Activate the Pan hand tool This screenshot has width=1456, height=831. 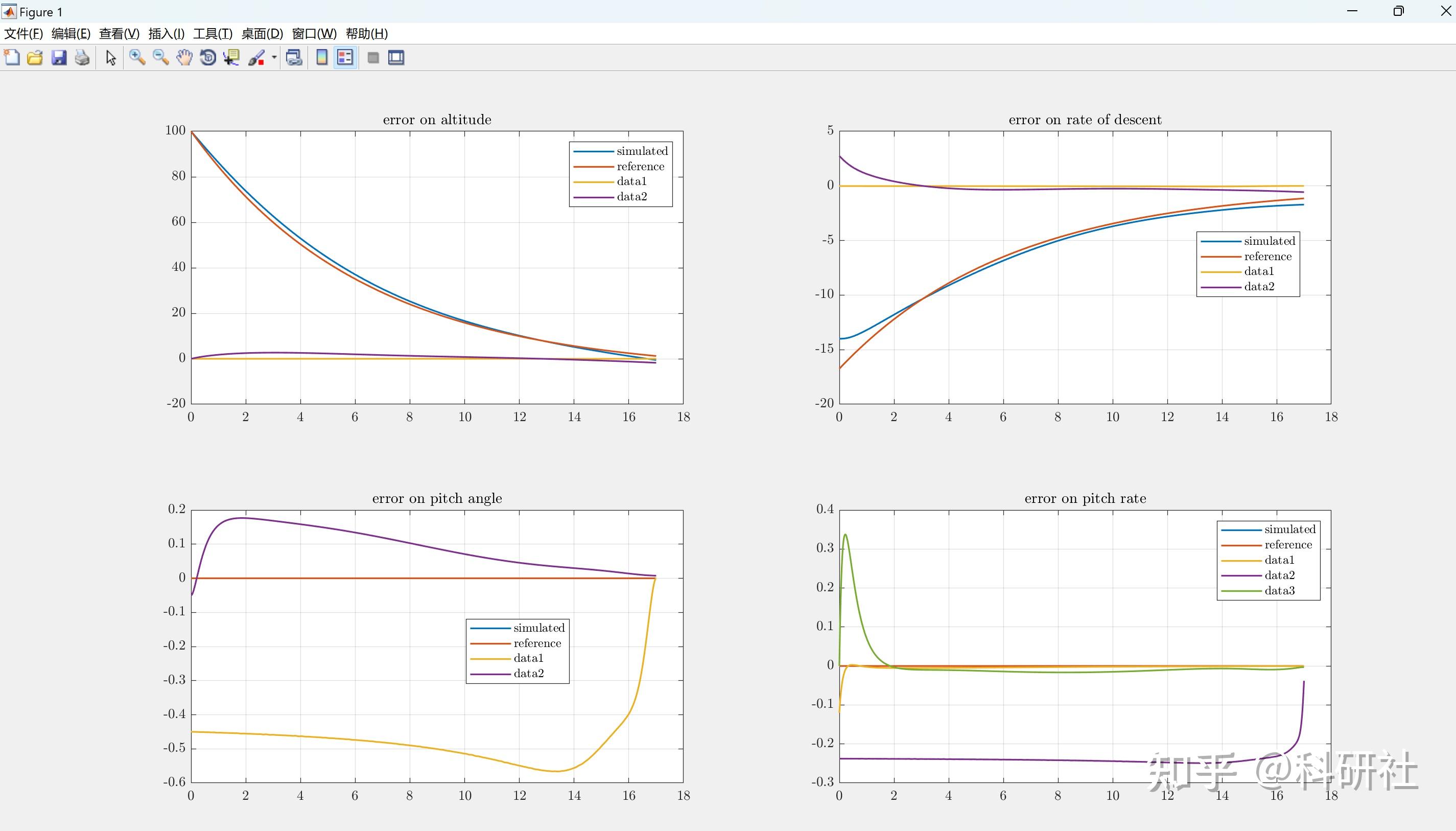click(x=184, y=58)
